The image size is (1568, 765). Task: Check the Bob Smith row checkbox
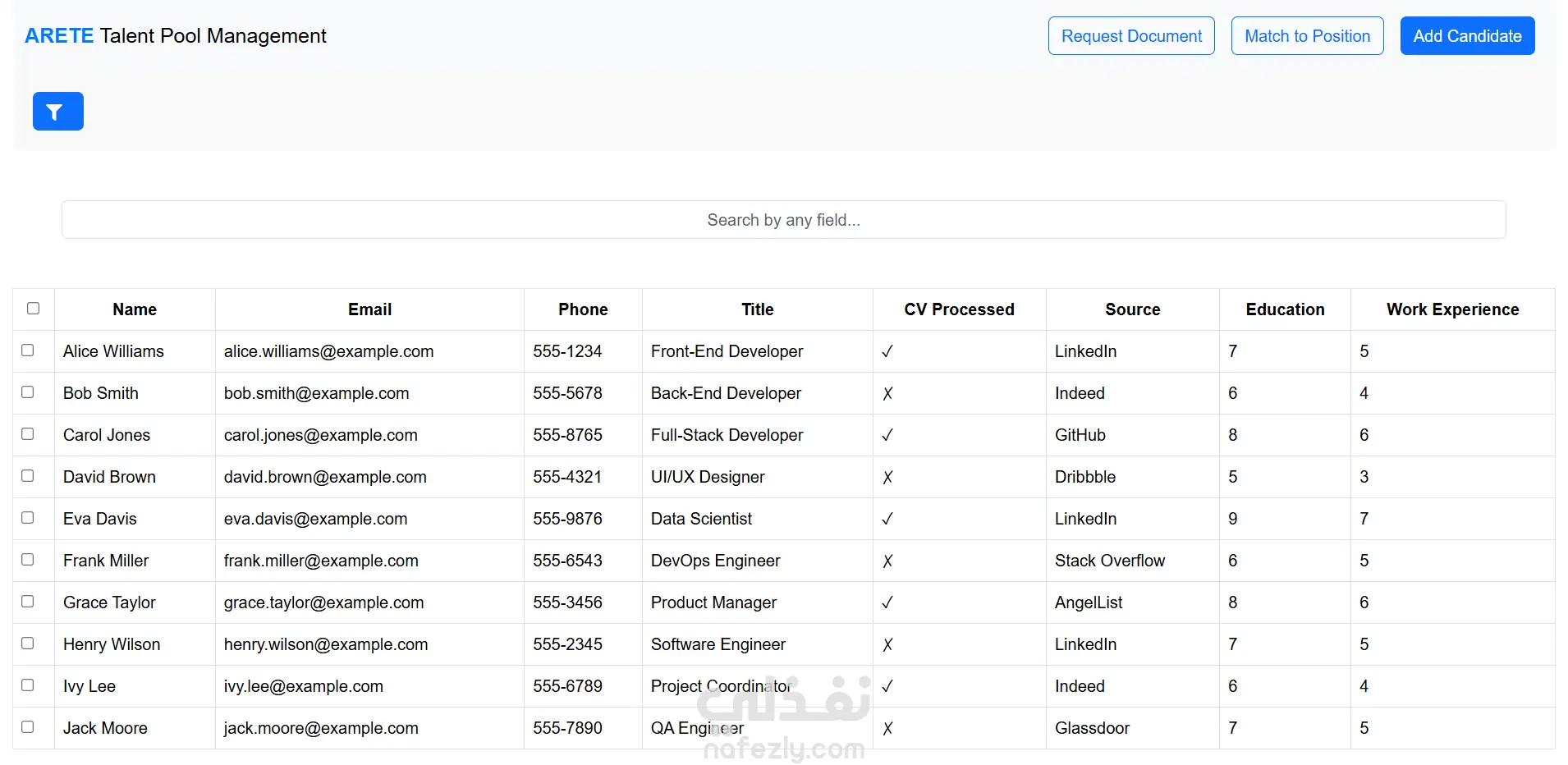point(28,392)
